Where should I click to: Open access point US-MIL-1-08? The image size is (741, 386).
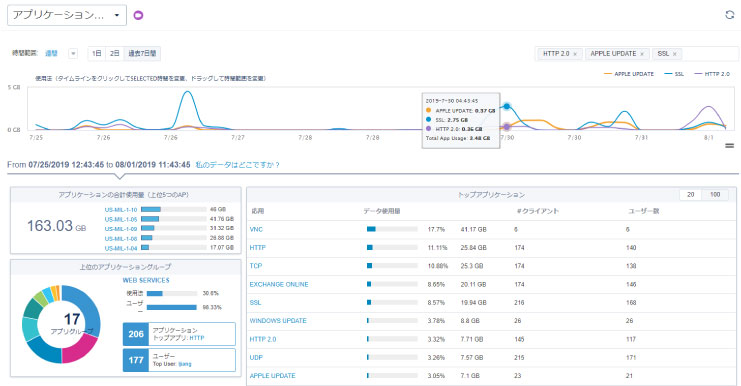pyautogui.click(x=121, y=239)
